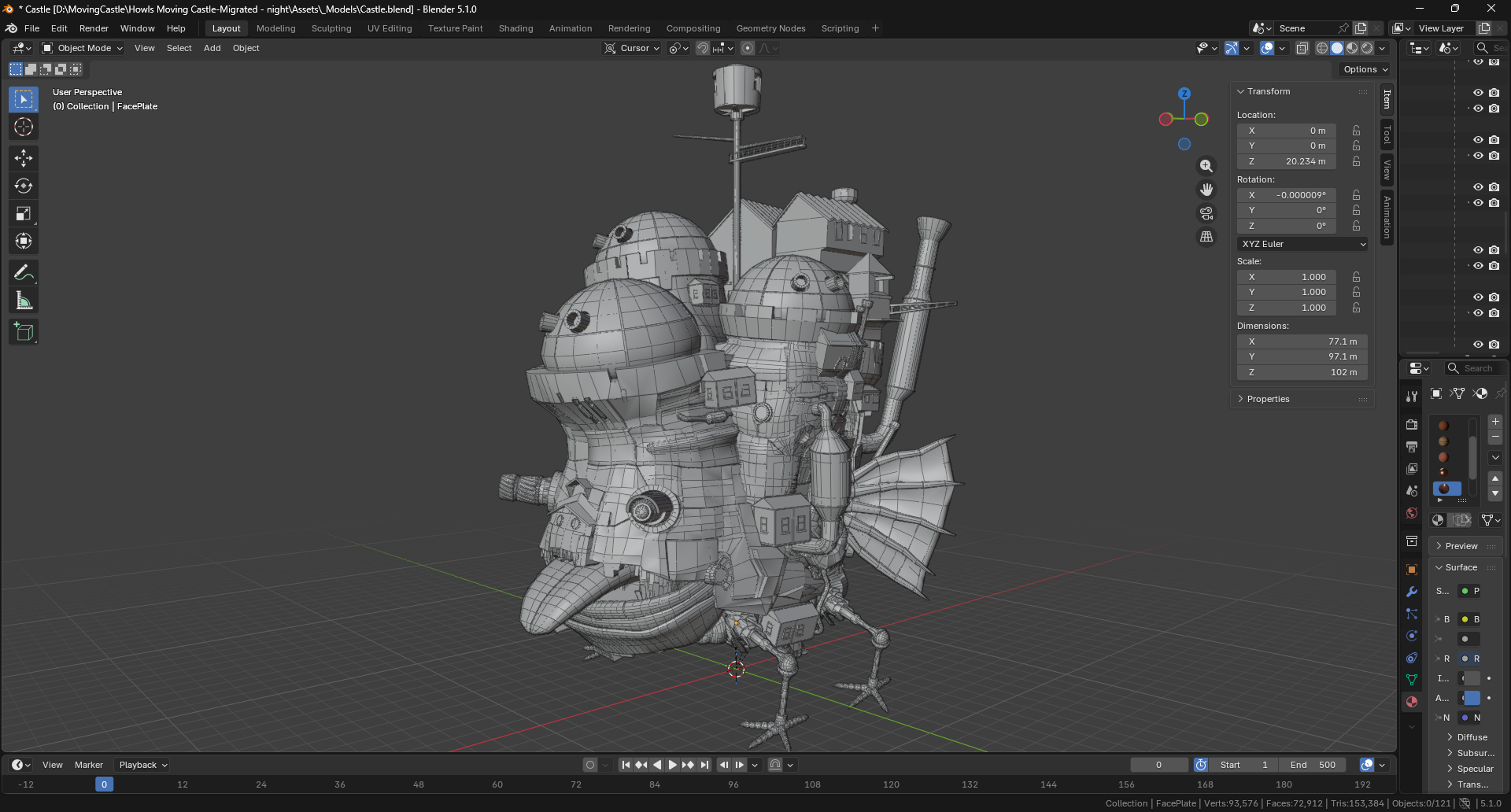Toggle camera view with the camera icon
The height and width of the screenshot is (812, 1511).
[1206, 213]
